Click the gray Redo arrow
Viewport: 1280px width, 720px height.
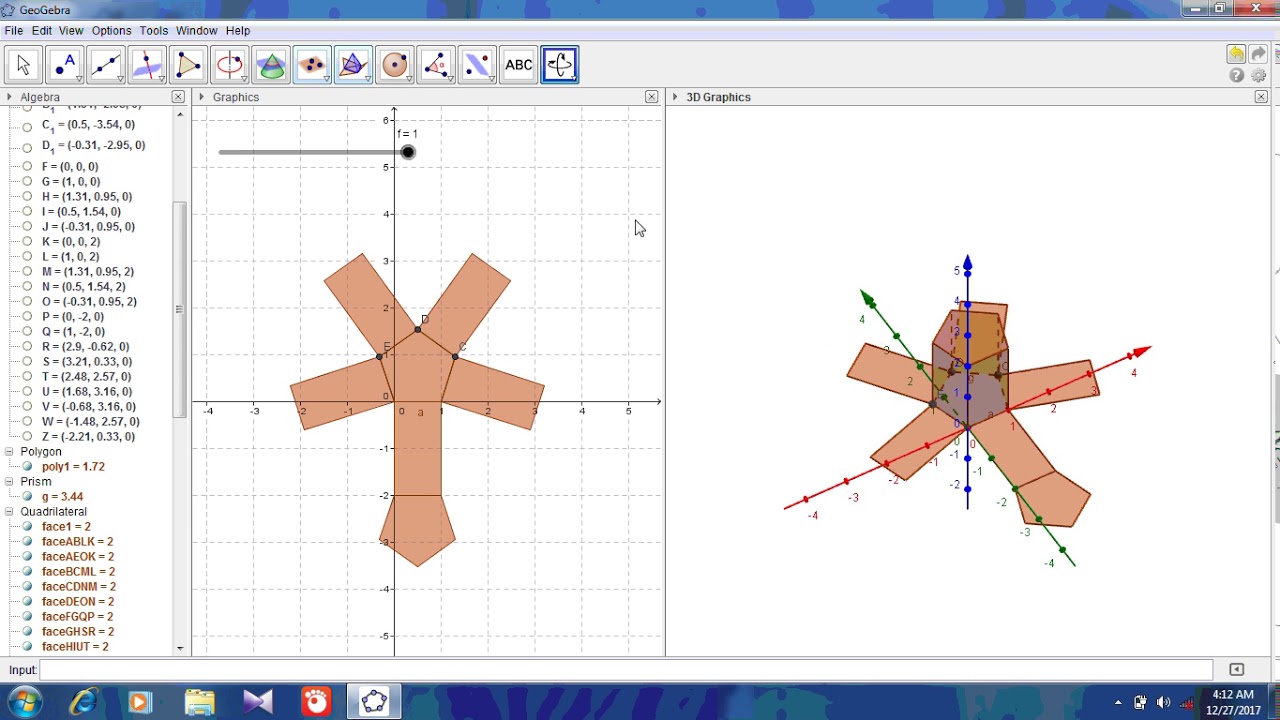pyautogui.click(x=1258, y=55)
